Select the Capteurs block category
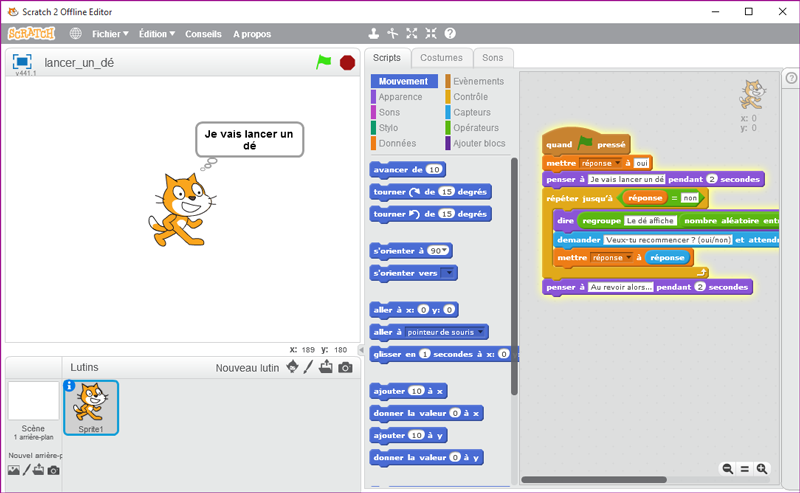 pyautogui.click(x=471, y=112)
